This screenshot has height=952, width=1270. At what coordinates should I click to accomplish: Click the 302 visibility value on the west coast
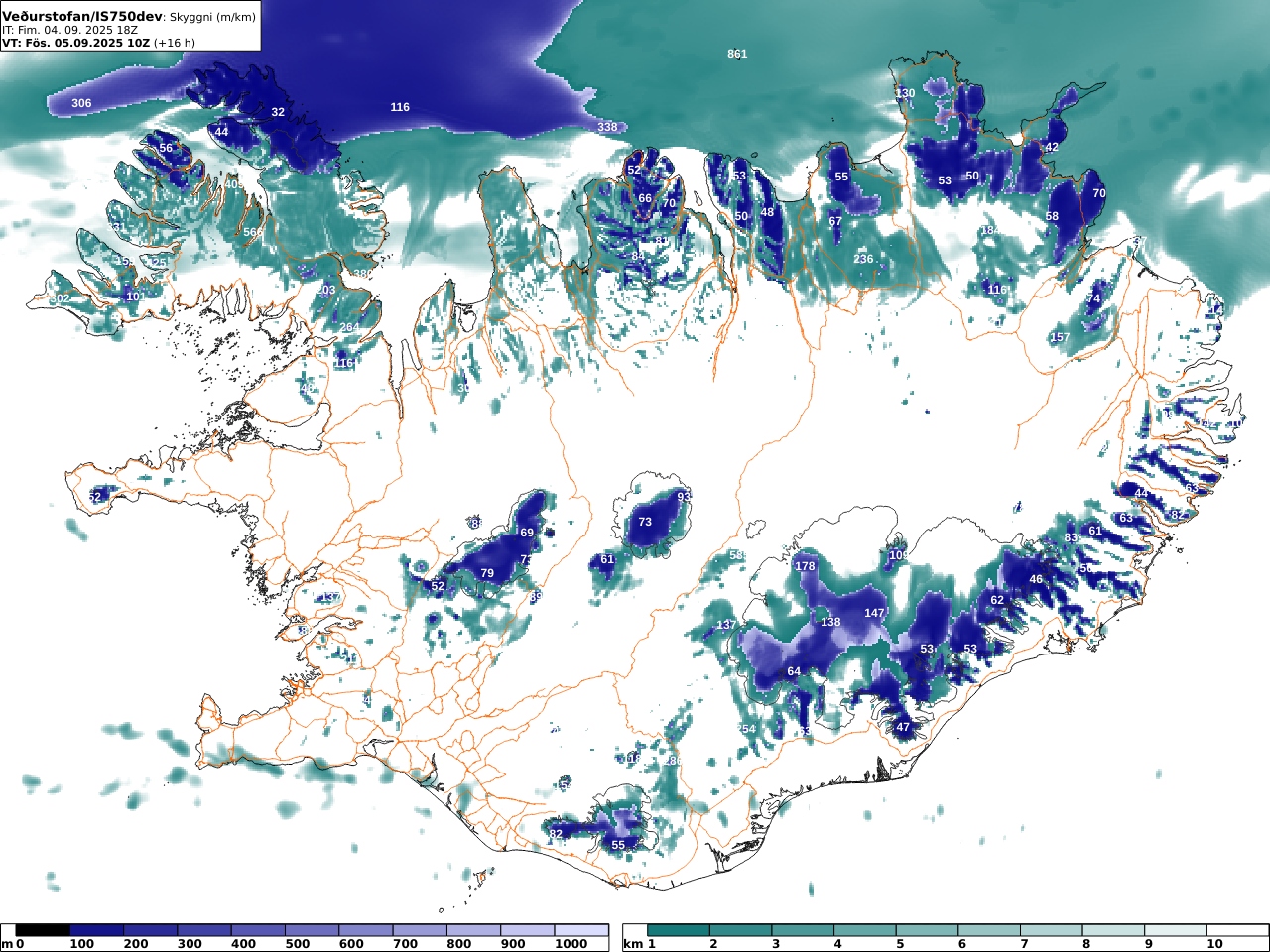(x=61, y=298)
